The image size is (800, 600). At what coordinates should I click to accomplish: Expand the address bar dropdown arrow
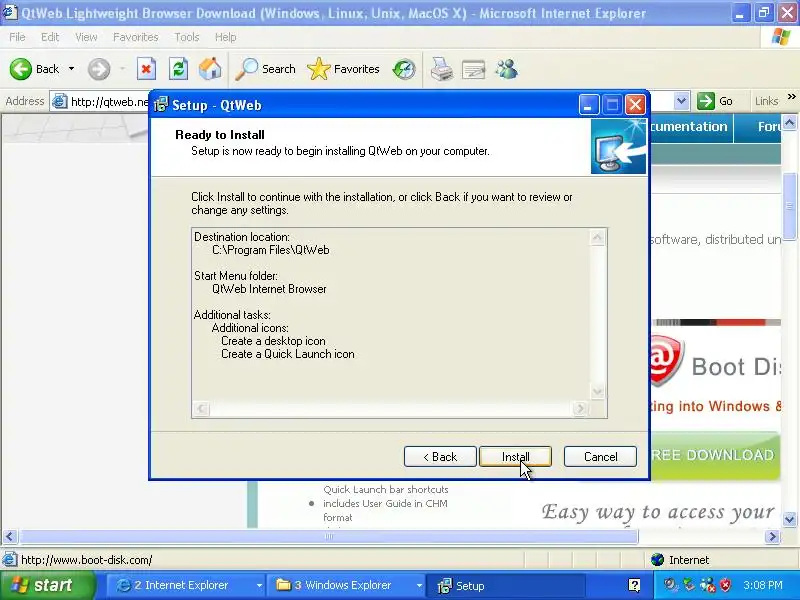[x=681, y=101]
